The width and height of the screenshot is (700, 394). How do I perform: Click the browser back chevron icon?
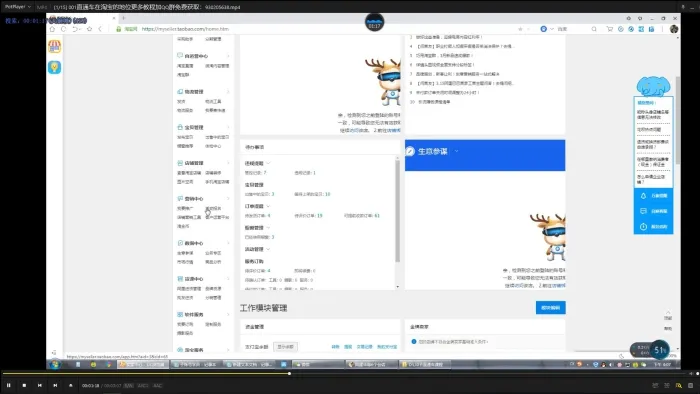coord(100,29)
